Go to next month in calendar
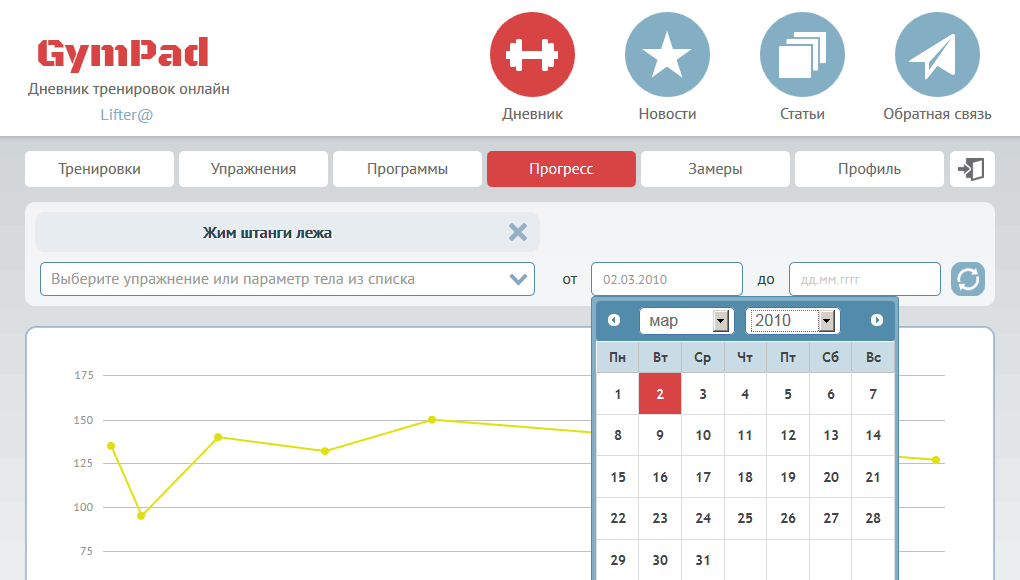 (877, 320)
